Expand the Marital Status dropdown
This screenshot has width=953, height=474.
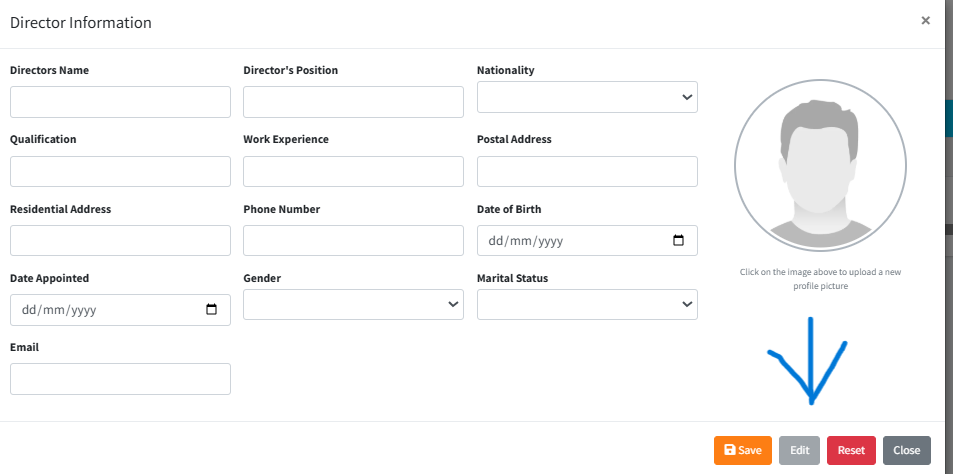point(587,305)
